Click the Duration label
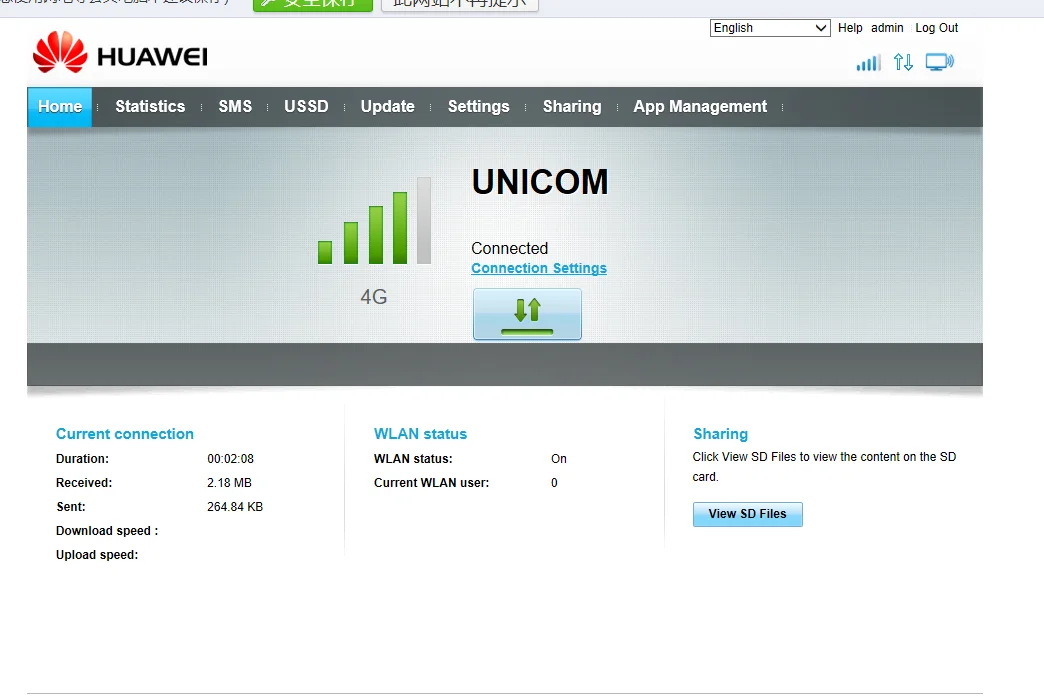The image size is (1044, 698). pyautogui.click(x=83, y=459)
